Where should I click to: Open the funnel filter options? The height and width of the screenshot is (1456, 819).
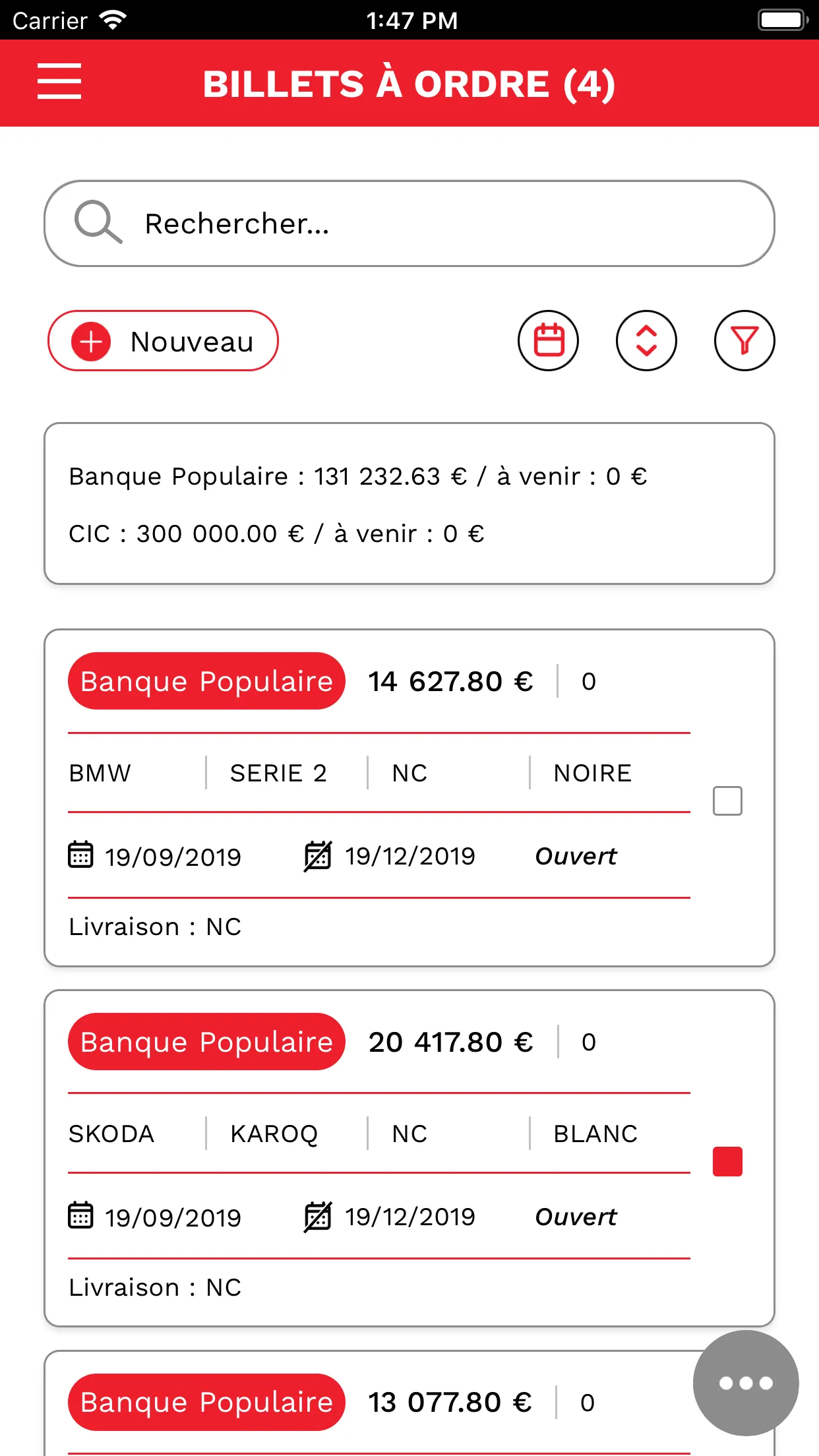pos(744,341)
